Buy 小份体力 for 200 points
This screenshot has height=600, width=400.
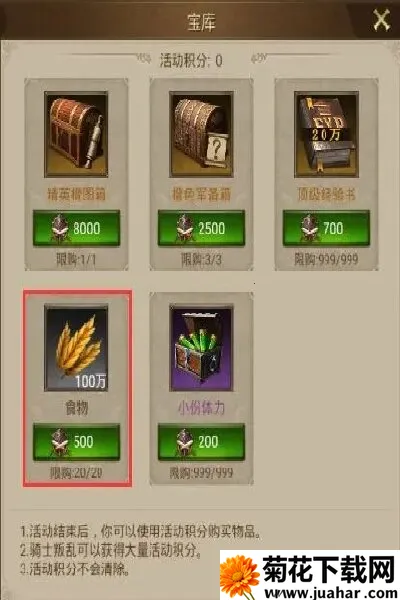point(201,442)
